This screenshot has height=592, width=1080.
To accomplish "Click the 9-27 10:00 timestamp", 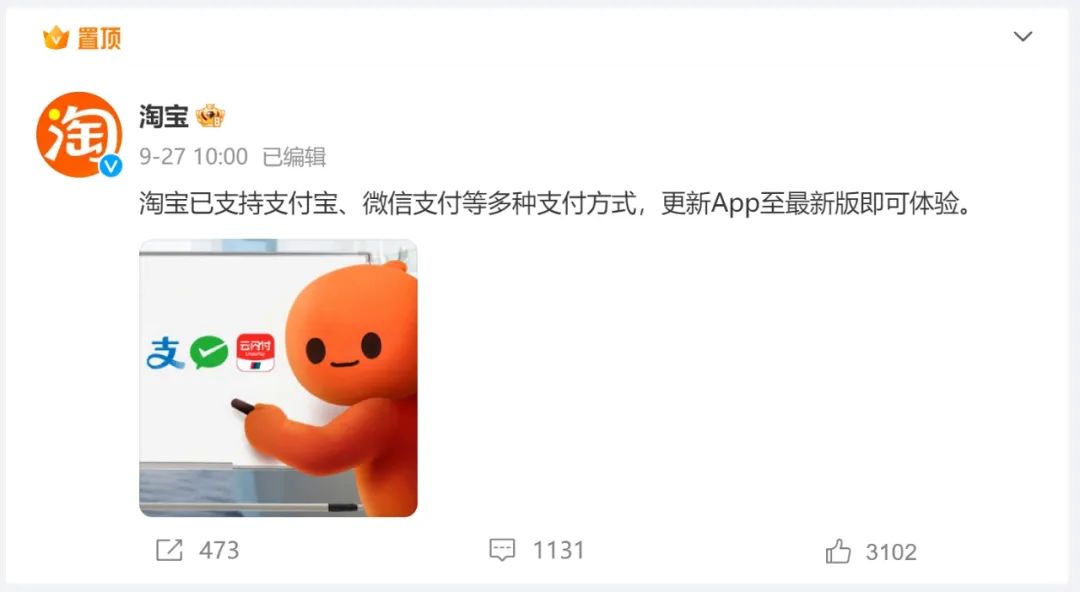I will (194, 156).
